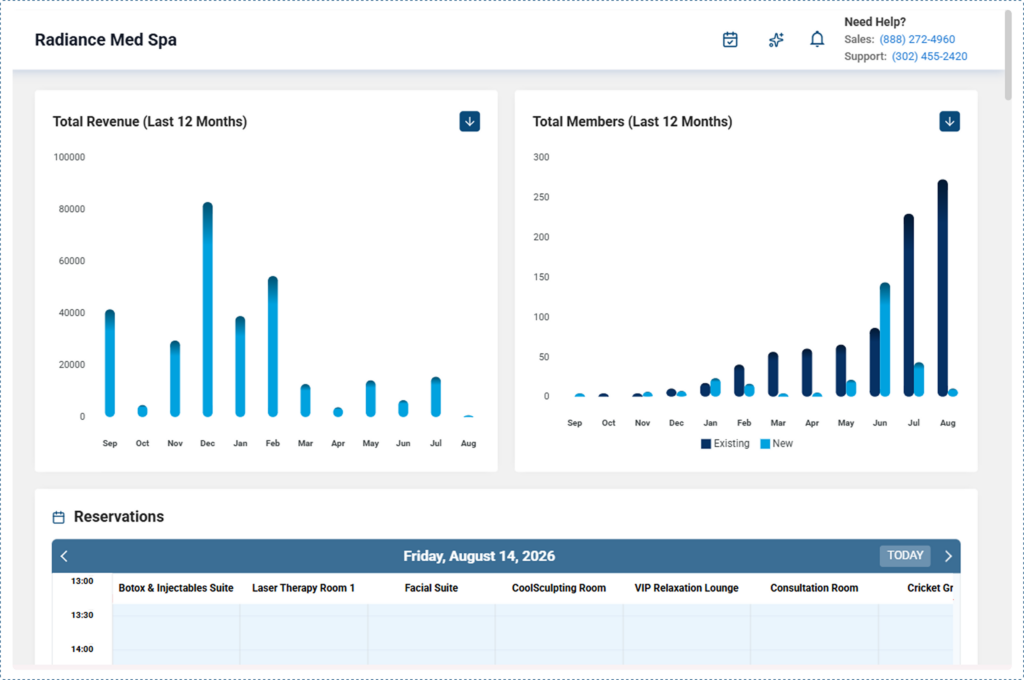This screenshot has height=680, width=1024.
Task: Select the VIP Relaxation Lounge column header
Action: pos(686,588)
